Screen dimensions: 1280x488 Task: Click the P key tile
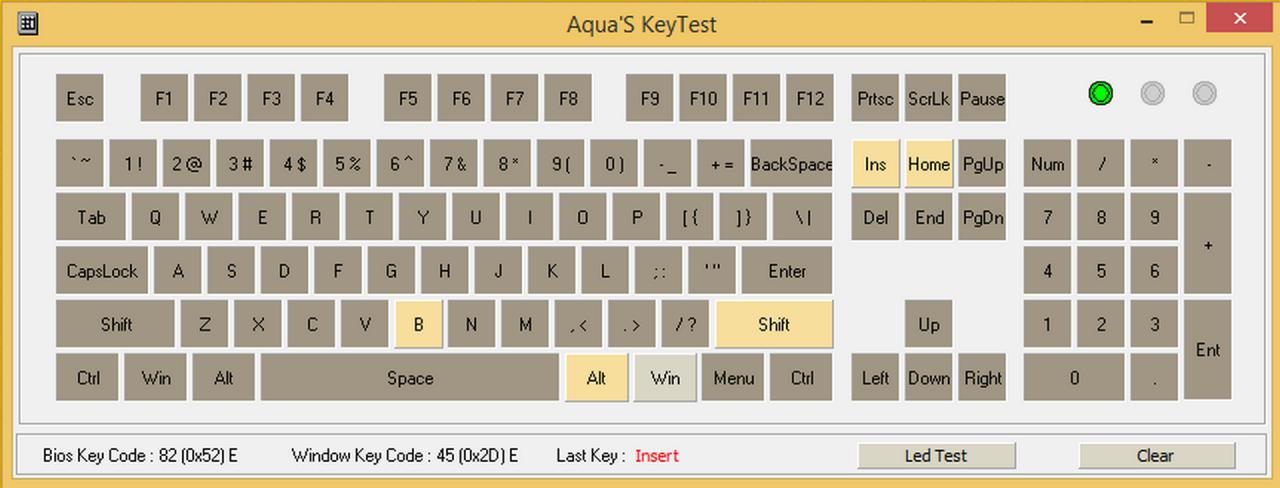[x=636, y=217]
